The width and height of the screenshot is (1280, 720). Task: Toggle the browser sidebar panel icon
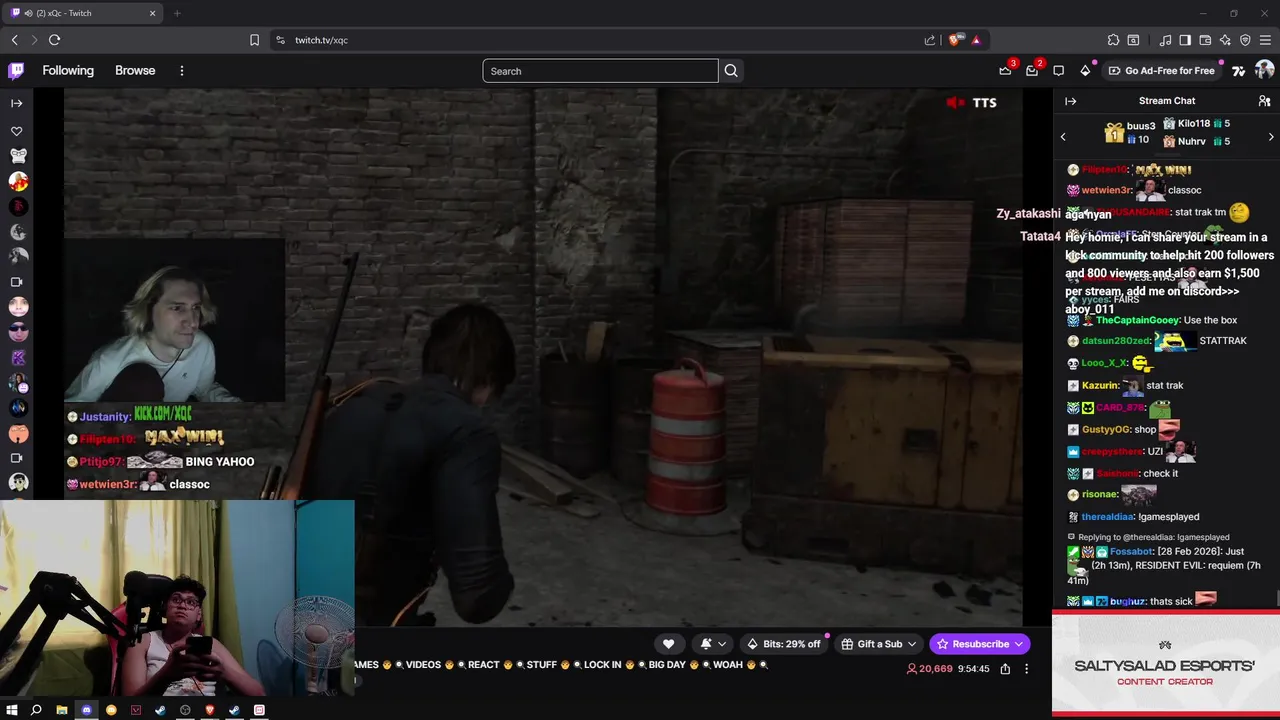[1185, 40]
